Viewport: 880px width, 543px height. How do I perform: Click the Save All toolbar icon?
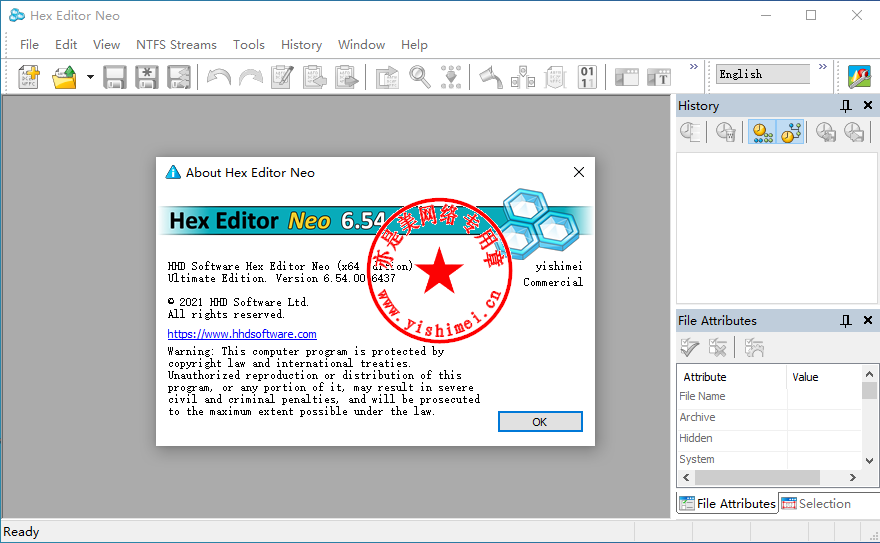coord(178,77)
